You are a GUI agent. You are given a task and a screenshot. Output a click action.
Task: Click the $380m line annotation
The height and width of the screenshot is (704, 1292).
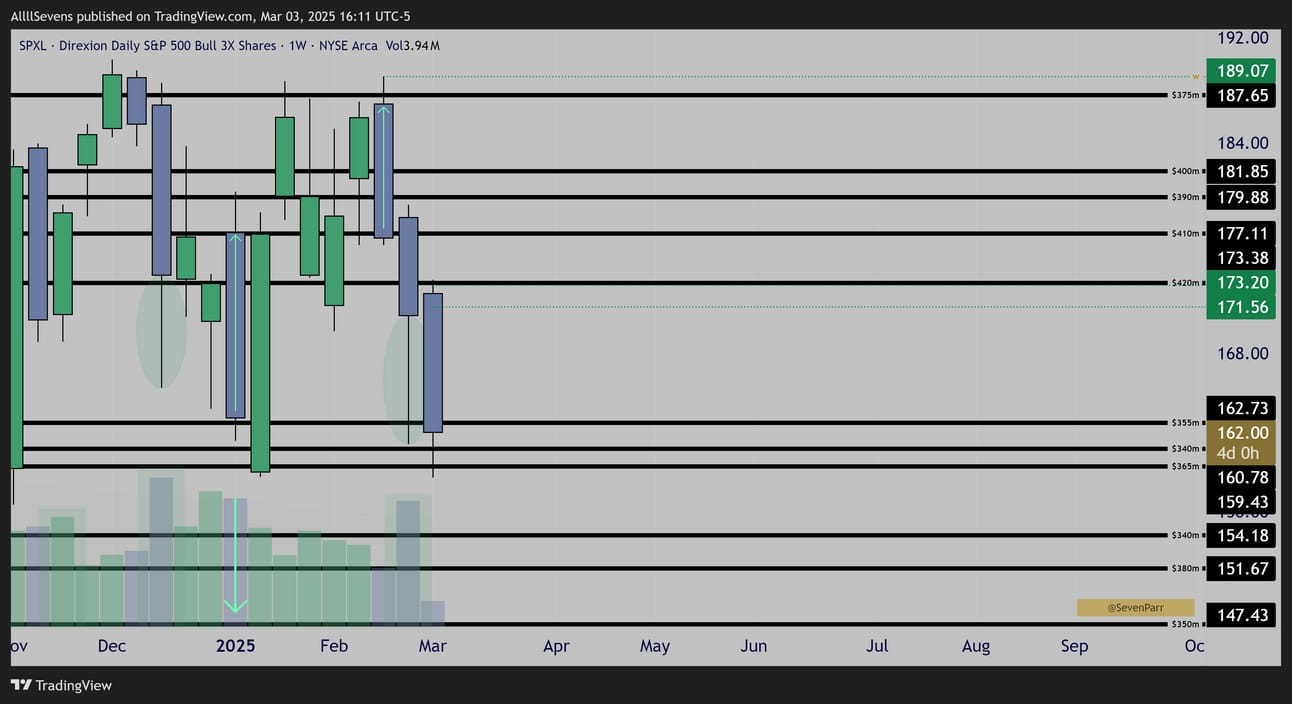pos(1184,568)
